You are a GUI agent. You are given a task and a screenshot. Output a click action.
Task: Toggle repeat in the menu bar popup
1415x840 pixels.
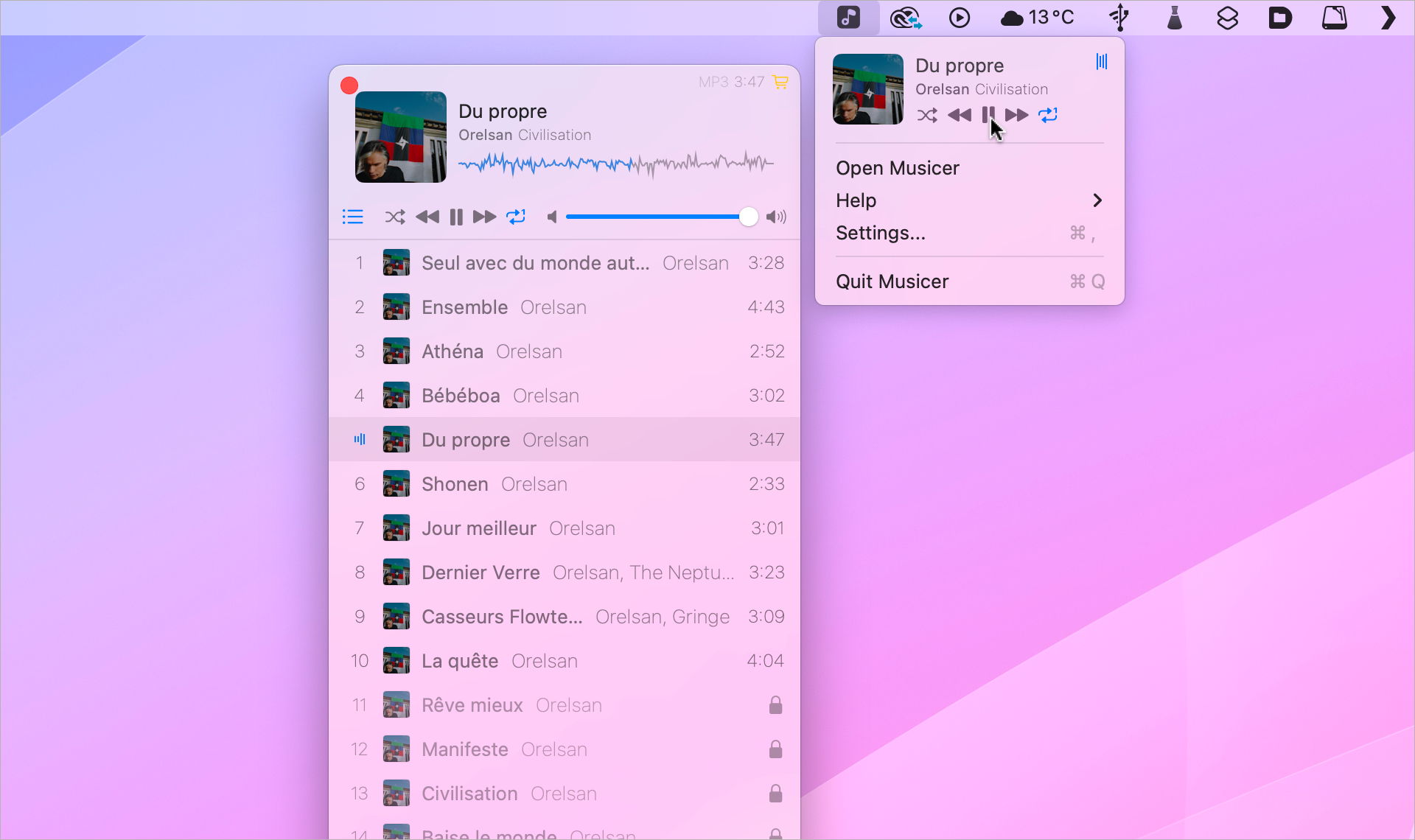tap(1048, 115)
